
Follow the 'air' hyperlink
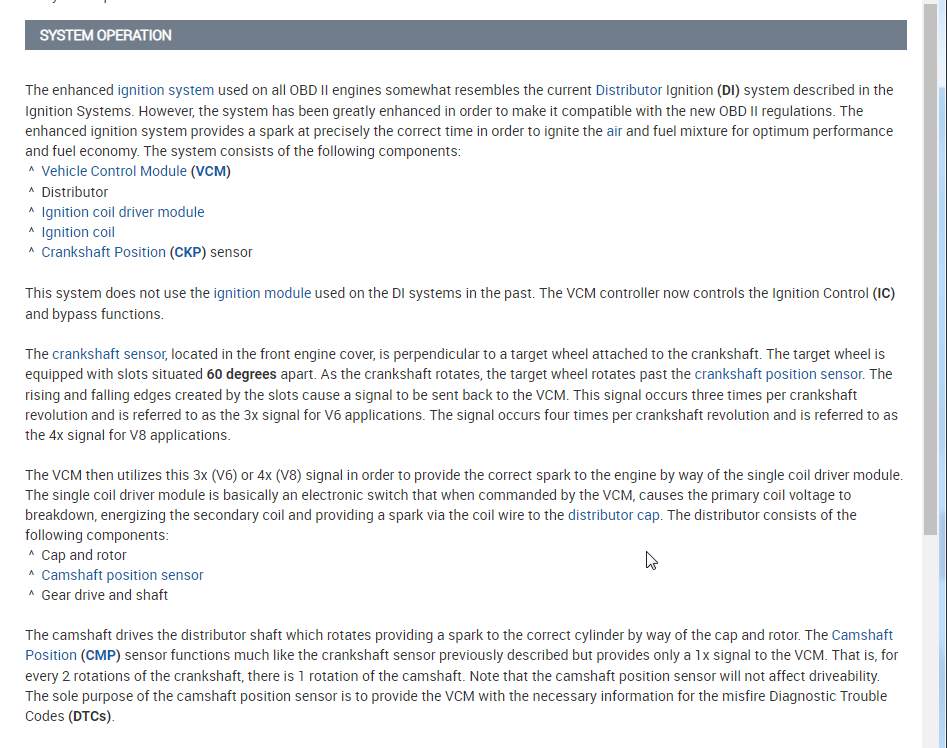[613, 131]
